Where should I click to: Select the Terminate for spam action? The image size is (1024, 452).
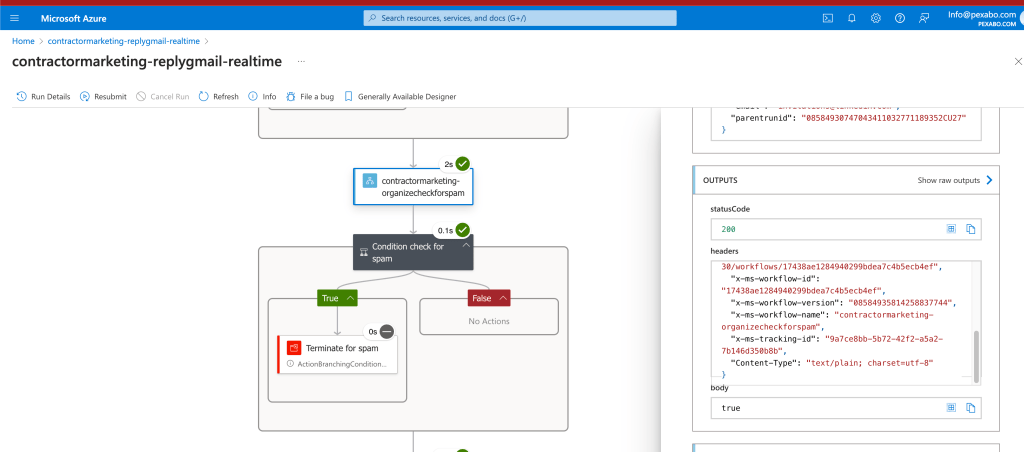(337, 355)
